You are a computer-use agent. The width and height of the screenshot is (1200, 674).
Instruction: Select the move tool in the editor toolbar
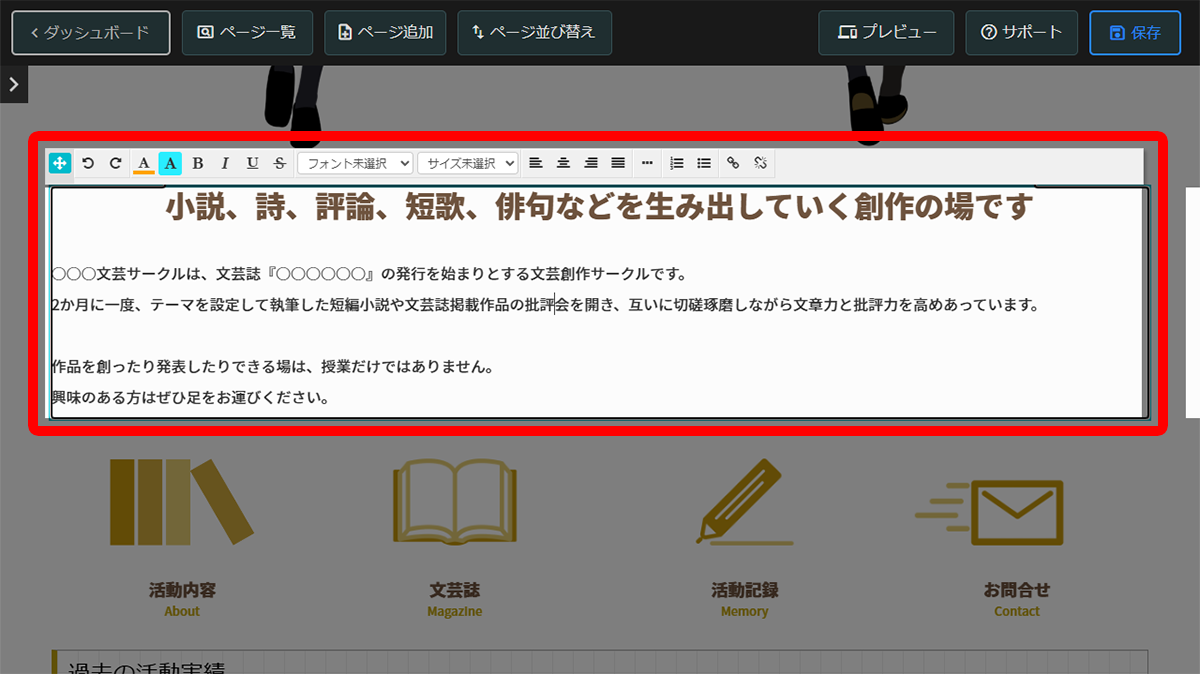click(x=60, y=163)
